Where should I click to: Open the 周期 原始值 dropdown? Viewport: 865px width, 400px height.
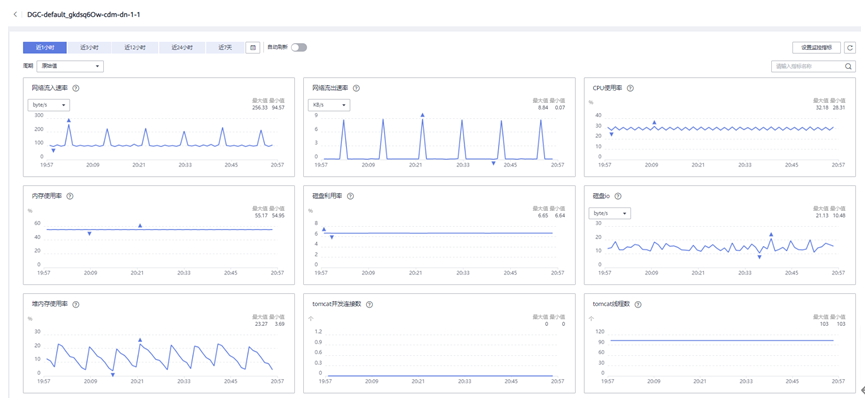tap(69, 67)
